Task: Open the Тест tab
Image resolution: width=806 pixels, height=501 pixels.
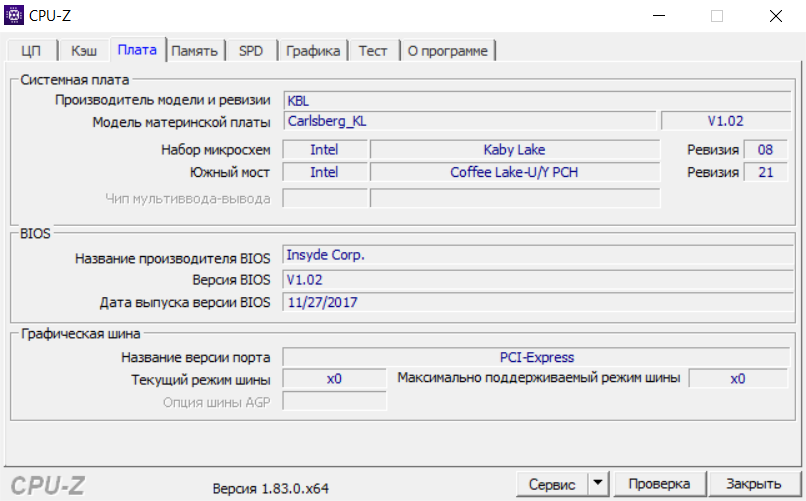Action: pyautogui.click(x=373, y=51)
